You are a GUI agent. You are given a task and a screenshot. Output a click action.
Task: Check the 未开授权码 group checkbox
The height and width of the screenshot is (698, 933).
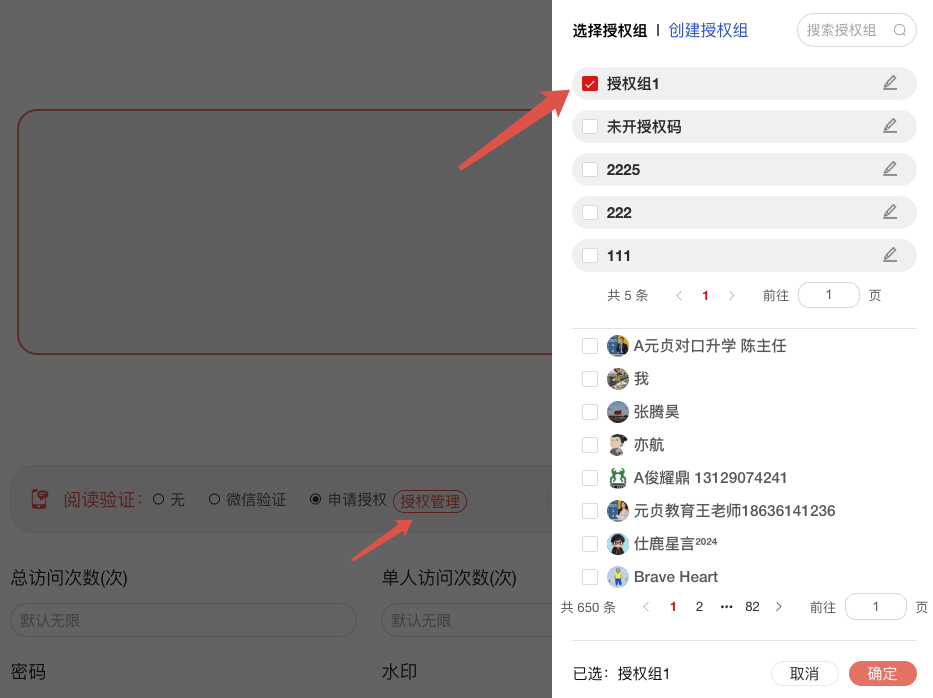tap(590, 127)
